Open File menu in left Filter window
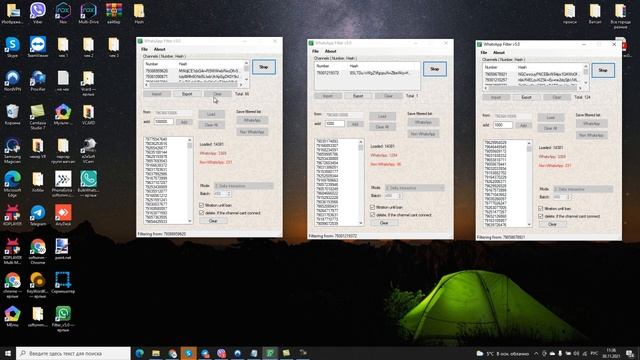 144,49
